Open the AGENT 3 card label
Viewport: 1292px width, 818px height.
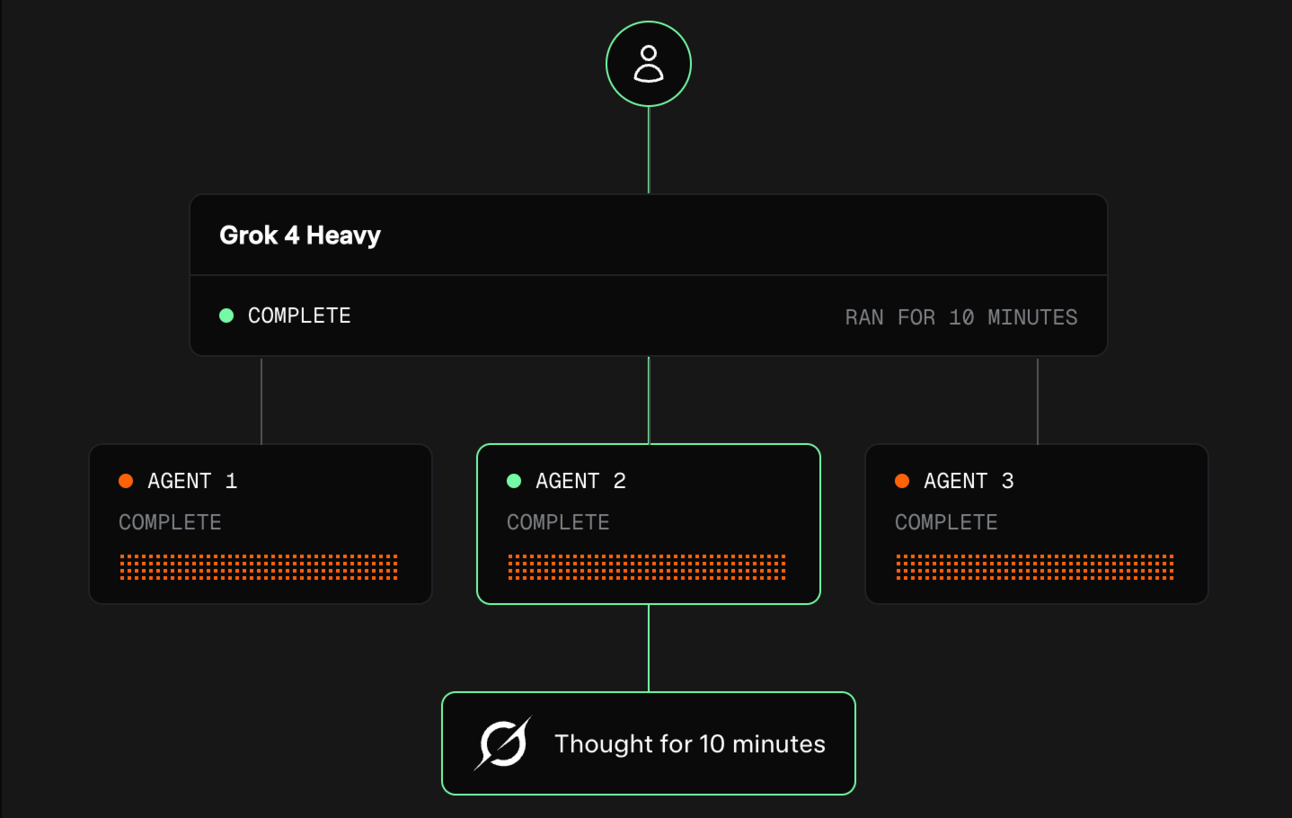coord(968,481)
